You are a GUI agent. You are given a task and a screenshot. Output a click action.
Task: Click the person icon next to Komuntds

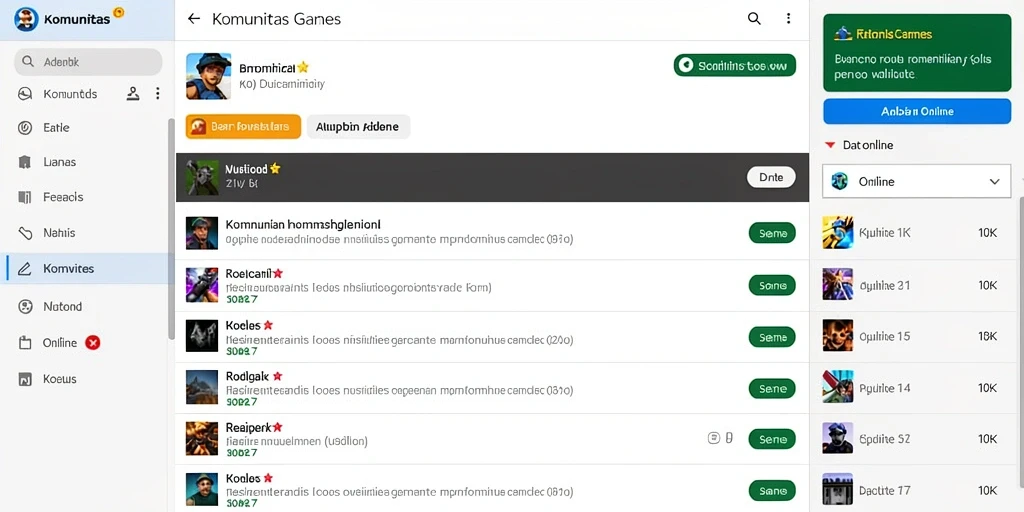(x=133, y=94)
